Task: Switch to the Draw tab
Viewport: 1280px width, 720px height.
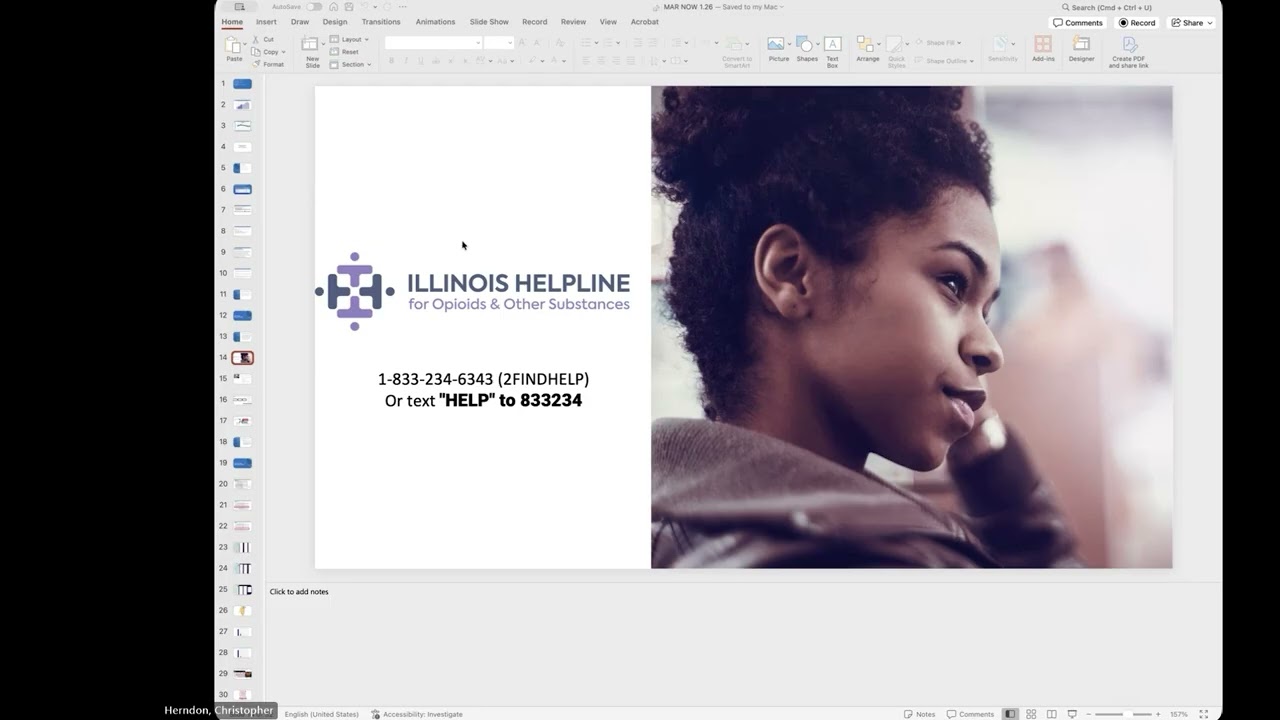Action: [x=300, y=22]
